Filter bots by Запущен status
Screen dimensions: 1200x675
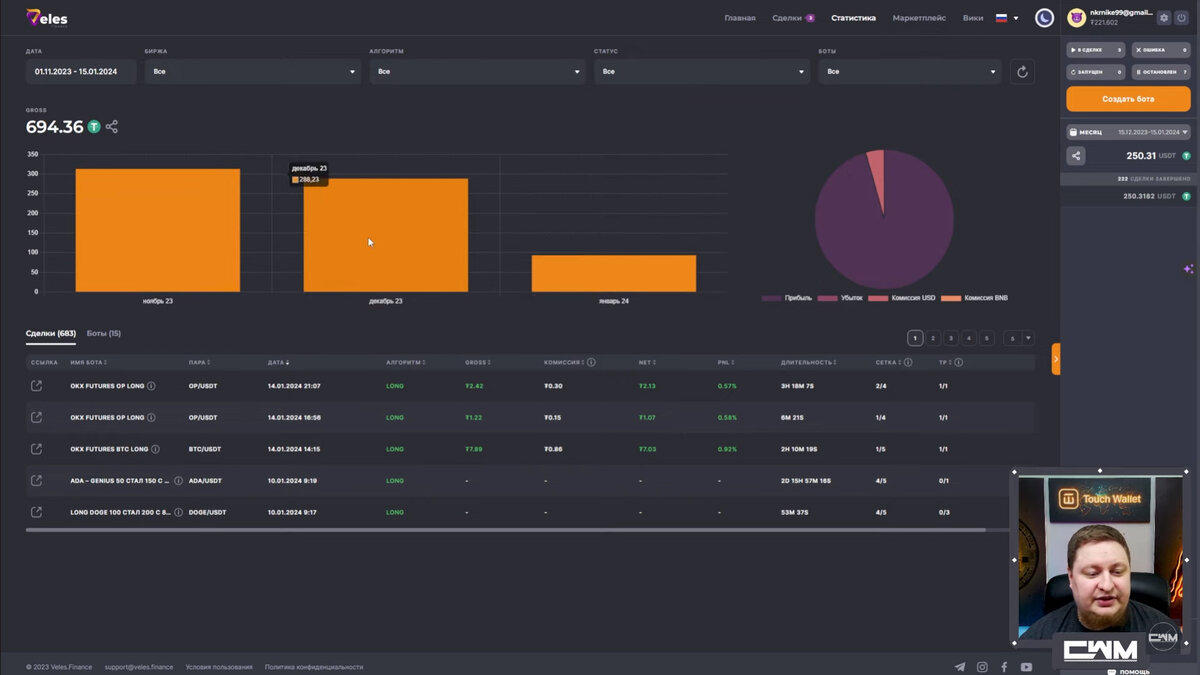click(1095, 72)
